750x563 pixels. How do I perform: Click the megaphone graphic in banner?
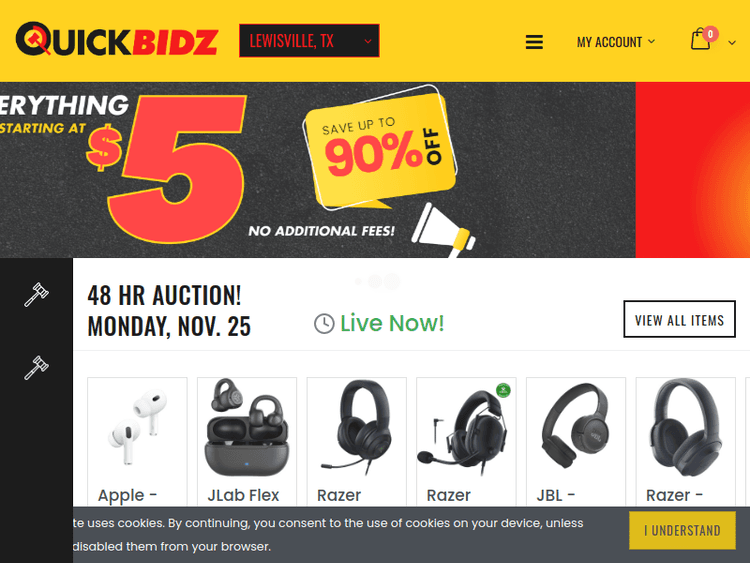[443, 230]
